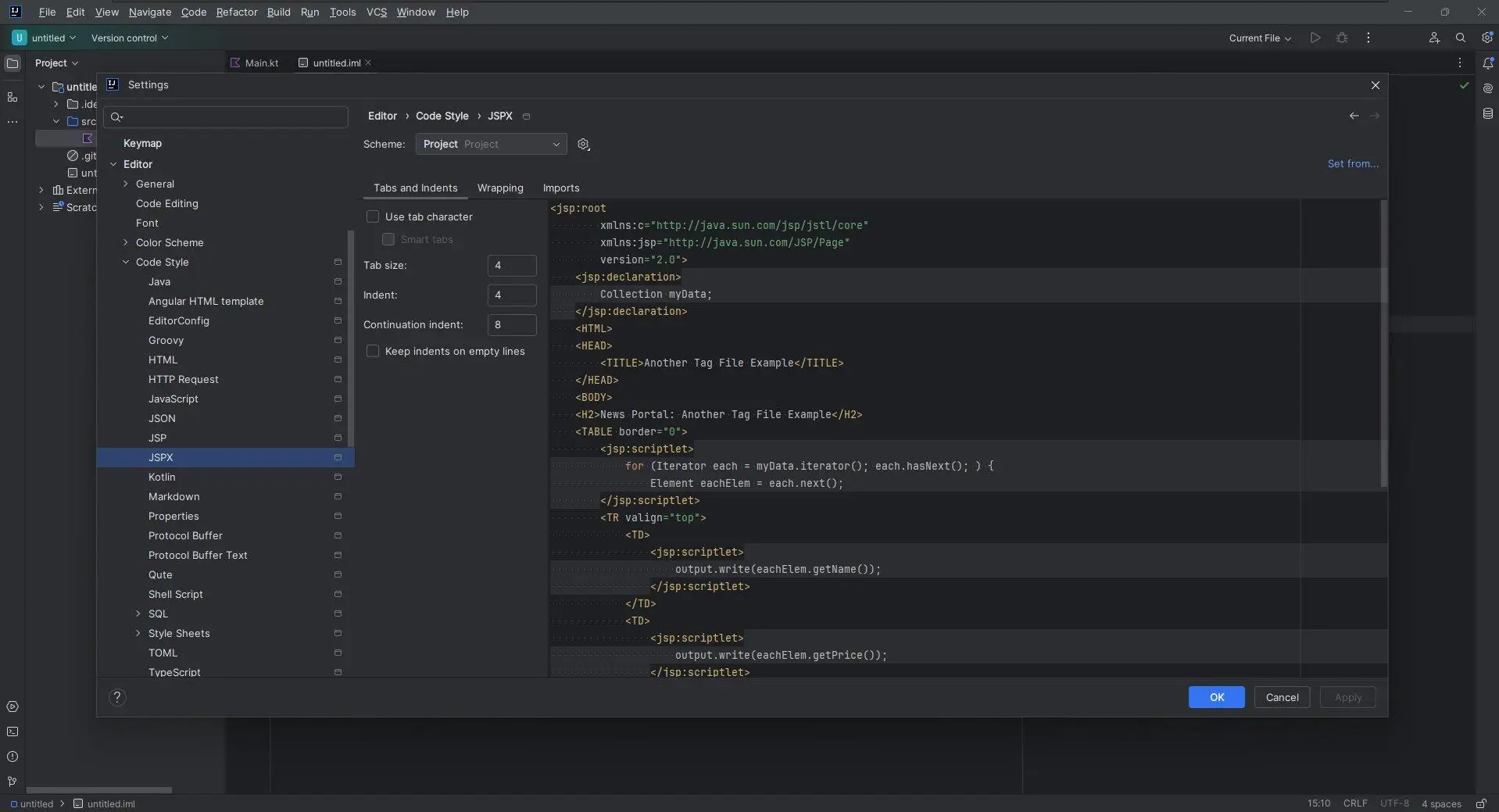The image size is (1499, 812).
Task: Collapse the Code Style tree node
Action: (x=126, y=263)
